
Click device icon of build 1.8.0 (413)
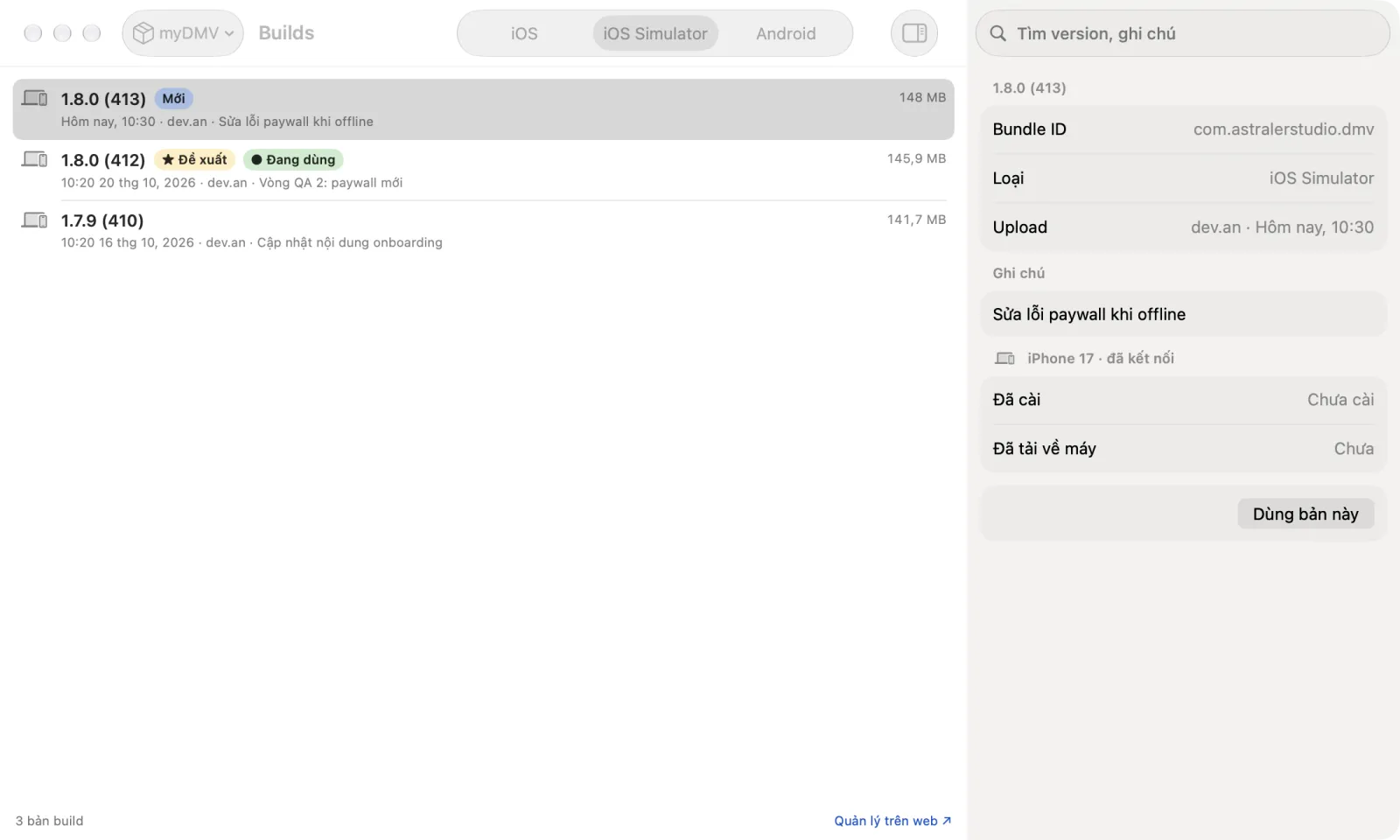[x=35, y=98]
